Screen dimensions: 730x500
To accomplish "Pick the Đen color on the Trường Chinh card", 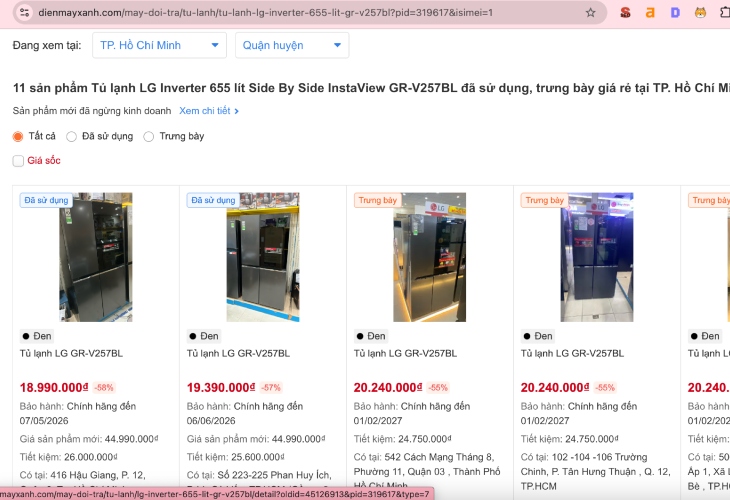I will click(x=538, y=336).
